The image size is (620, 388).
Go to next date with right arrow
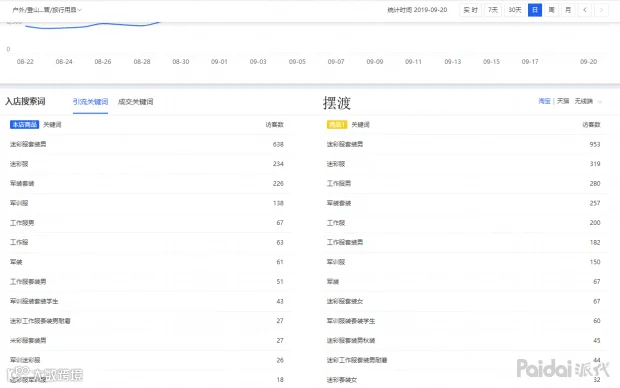coord(601,10)
